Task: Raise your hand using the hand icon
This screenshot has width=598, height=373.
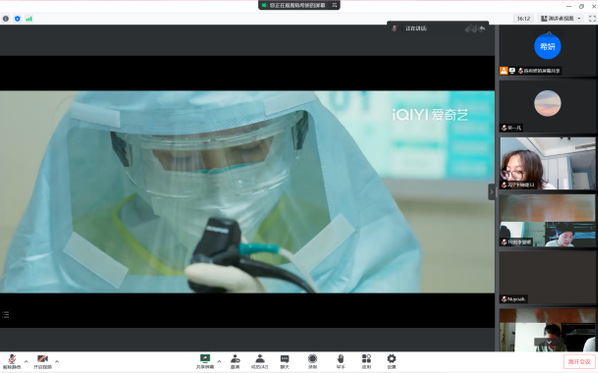Action: pyautogui.click(x=341, y=361)
